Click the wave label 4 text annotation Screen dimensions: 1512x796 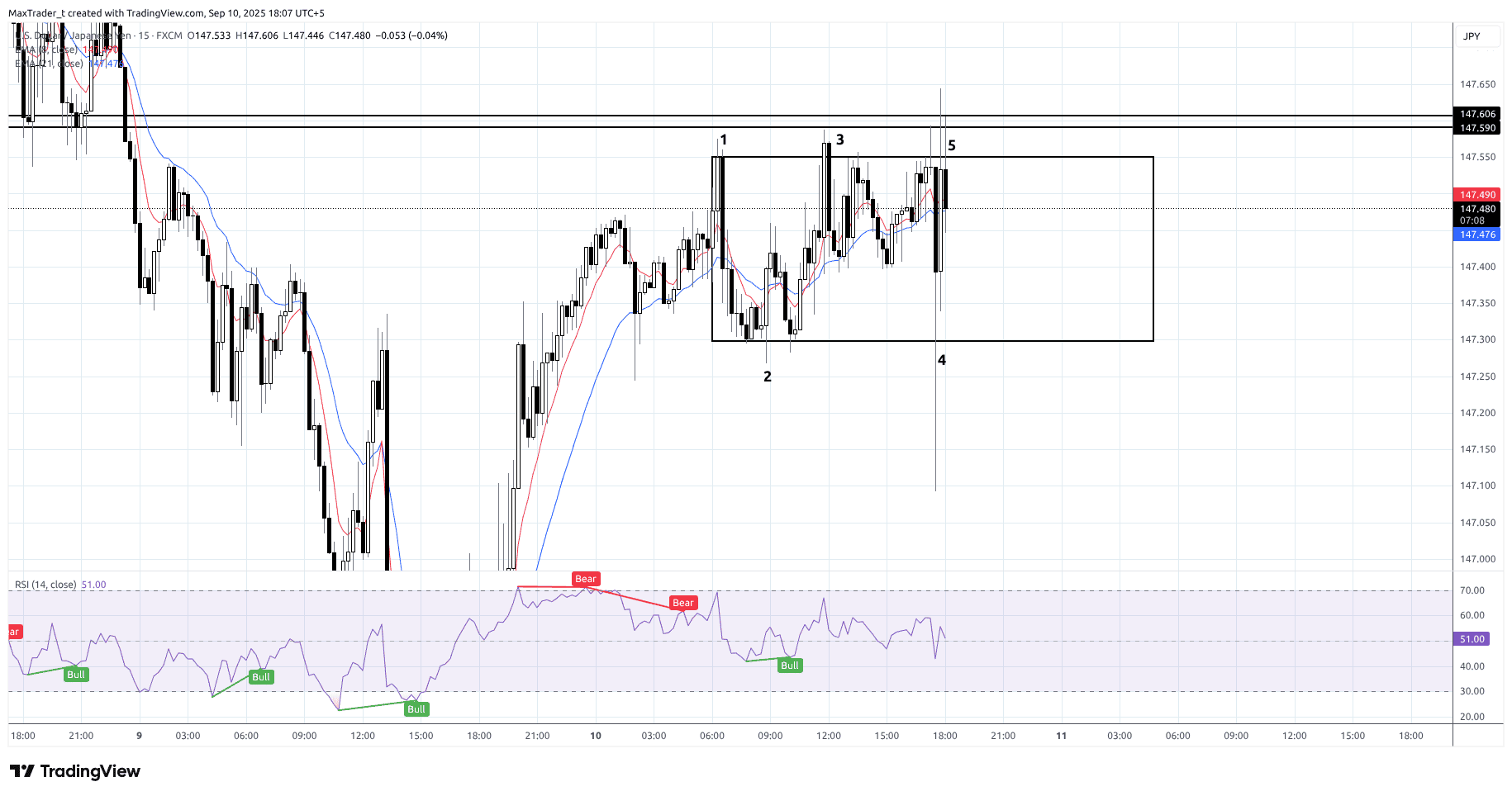tap(941, 360)
